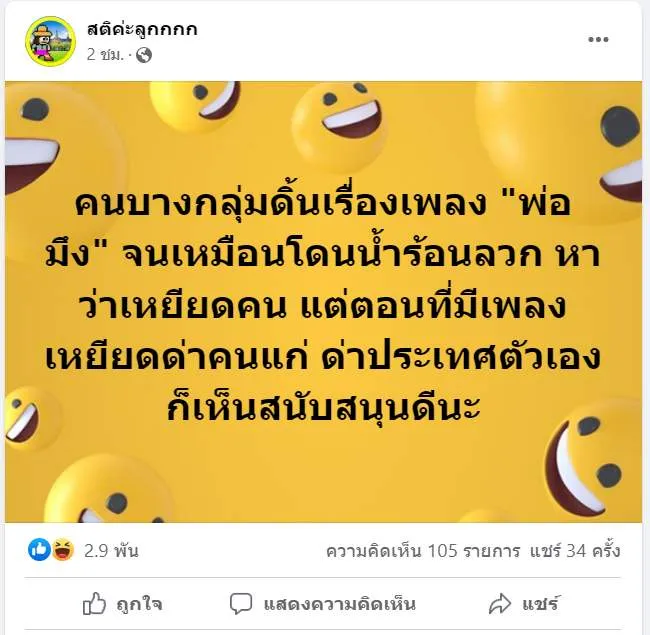Viewport: 650px width, 635px height.
Task: Click the คนบางกลุ่มดิ้นเรื่องเพลง text line in image
Action: pyautogui.click(x=281, y=203)
